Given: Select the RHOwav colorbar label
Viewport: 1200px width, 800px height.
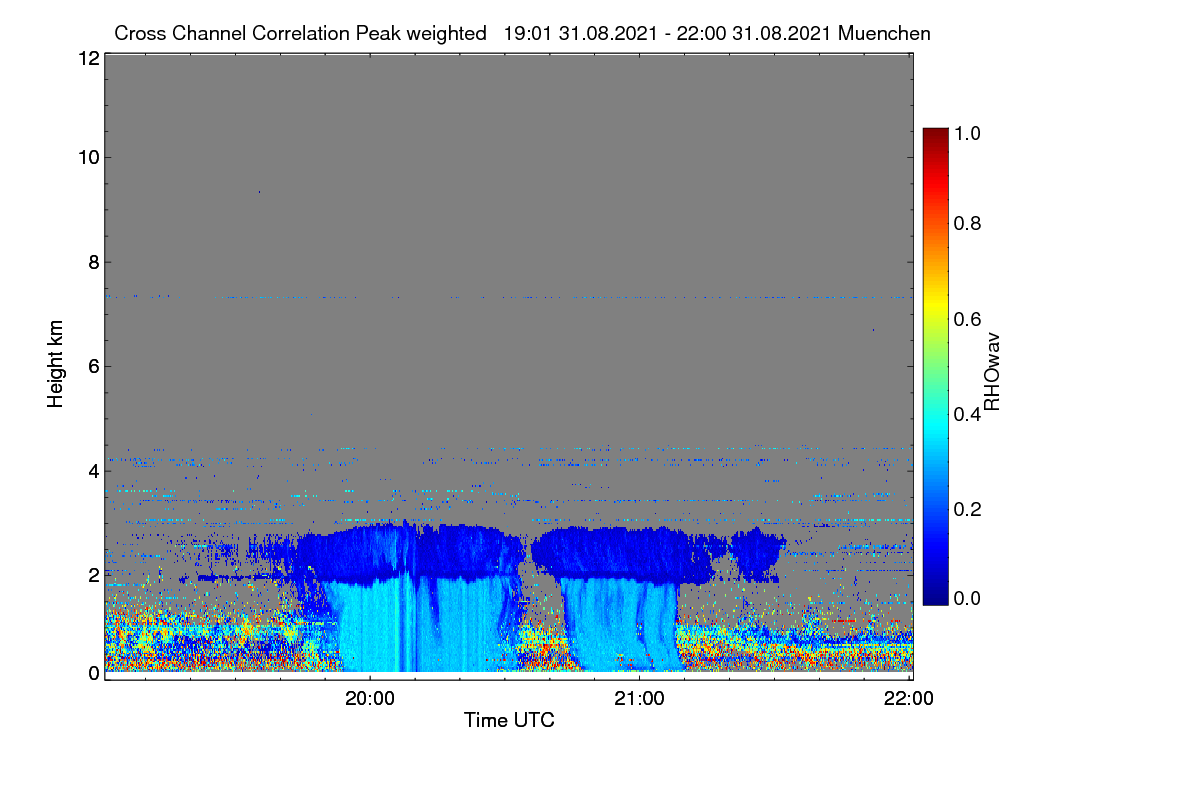Looking at the screenshot, I should [992, 371].
